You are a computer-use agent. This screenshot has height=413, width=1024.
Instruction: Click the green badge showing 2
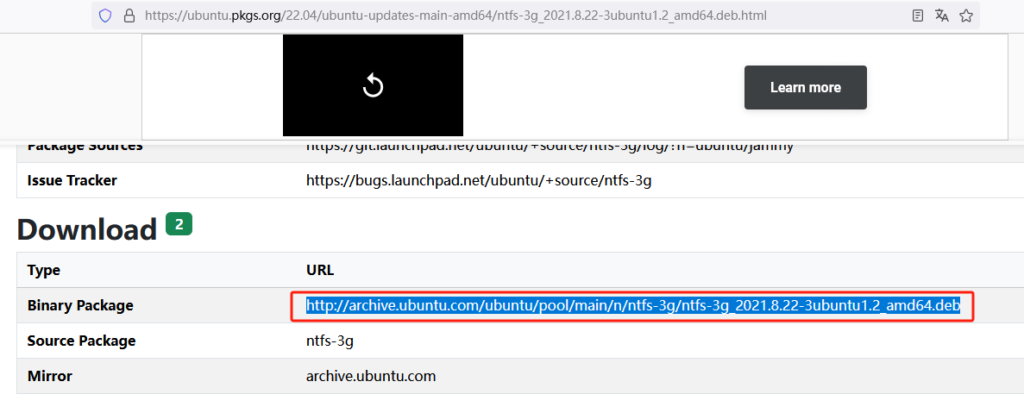[x=179, y=224]
